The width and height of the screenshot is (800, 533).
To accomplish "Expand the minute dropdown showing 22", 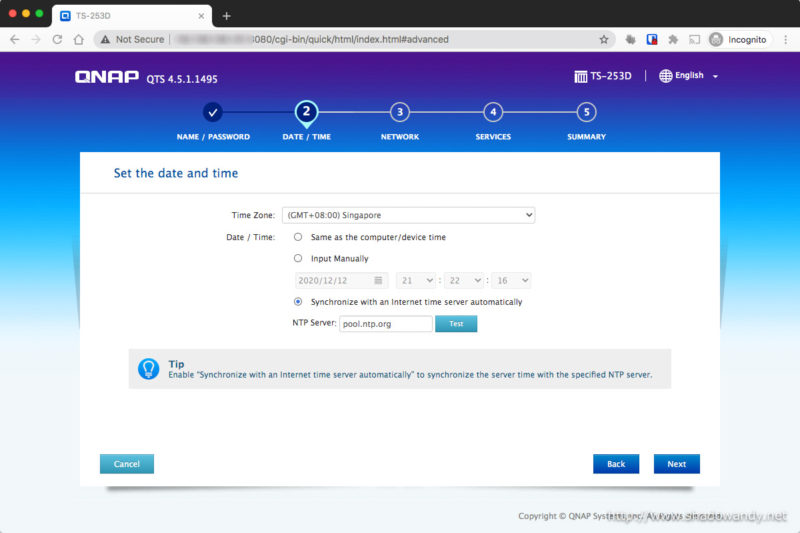I will tap(464, 281).
